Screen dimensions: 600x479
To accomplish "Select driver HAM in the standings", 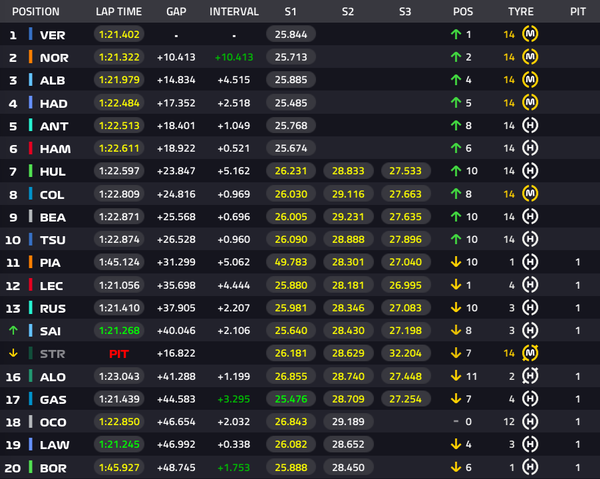I will coord(55,149).
